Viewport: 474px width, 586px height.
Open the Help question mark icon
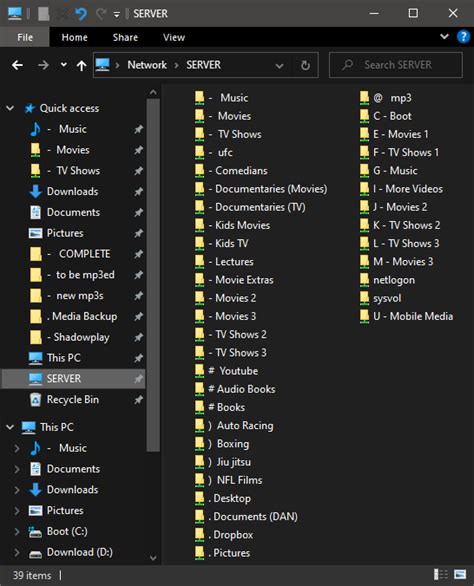(x=463, y=37)
